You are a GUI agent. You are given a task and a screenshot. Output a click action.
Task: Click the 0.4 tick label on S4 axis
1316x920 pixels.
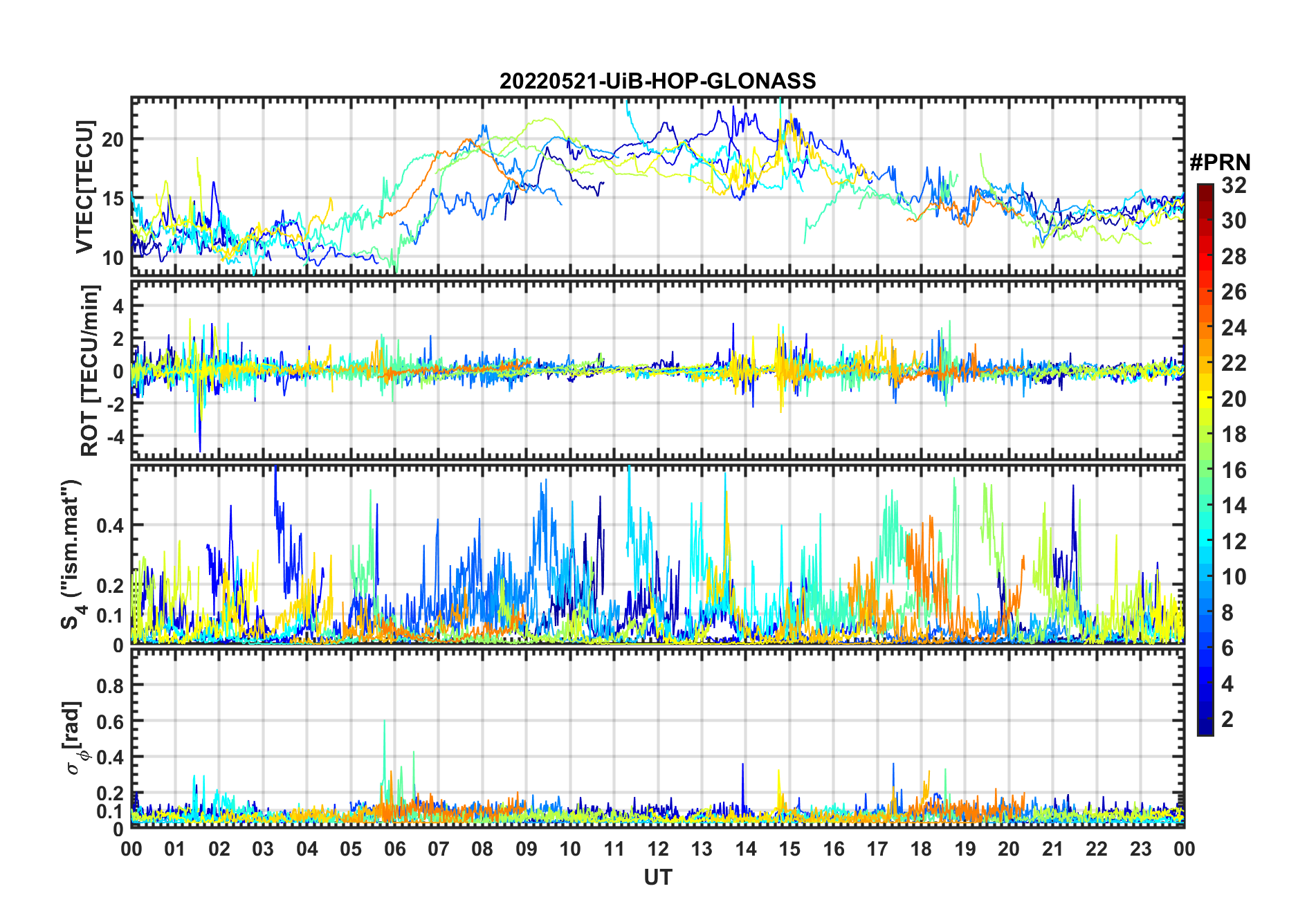[x=110, y=525]
